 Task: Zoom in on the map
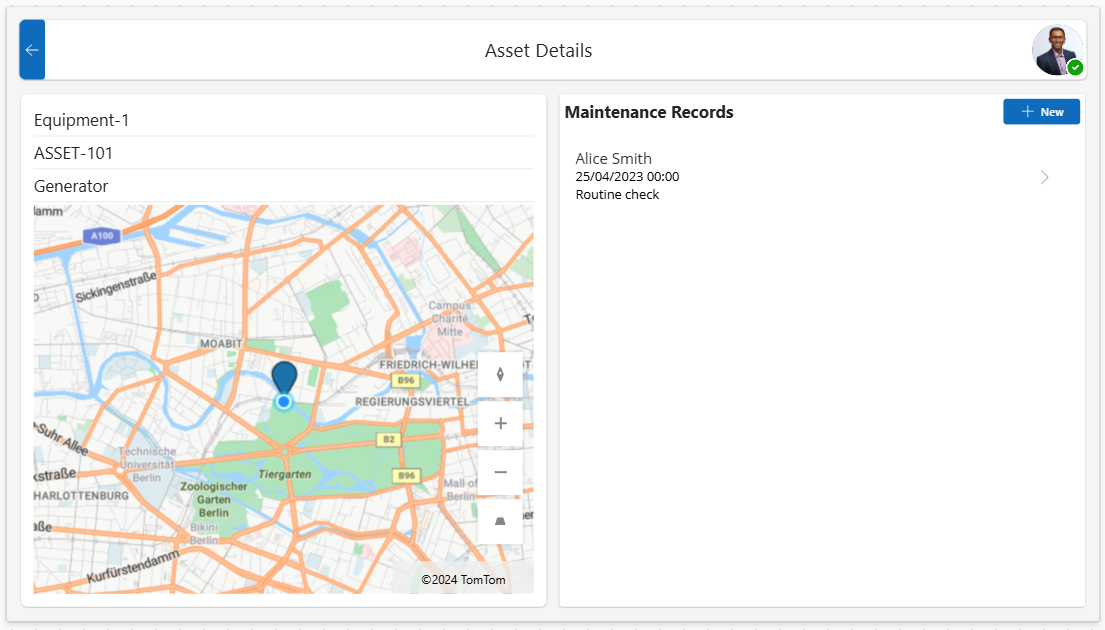(500, 423)
